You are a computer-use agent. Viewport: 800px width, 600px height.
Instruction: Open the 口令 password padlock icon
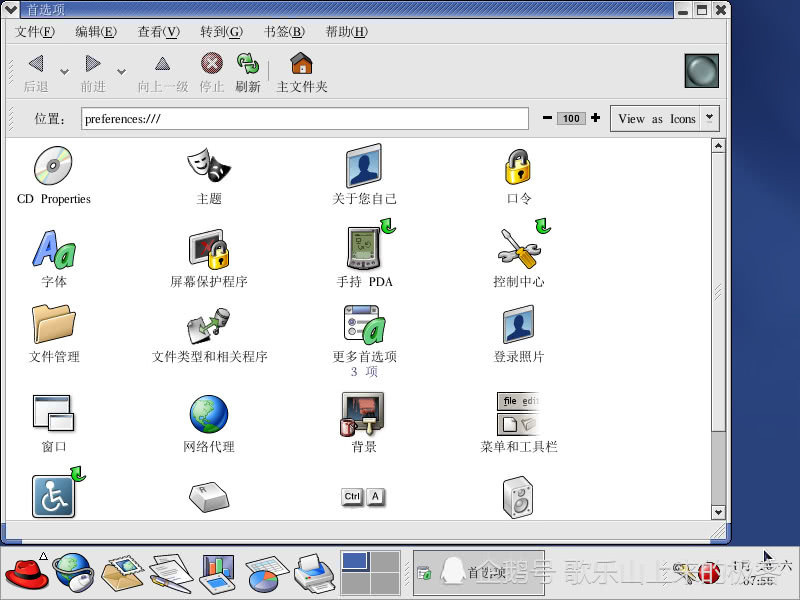click(x=518, y=166)
